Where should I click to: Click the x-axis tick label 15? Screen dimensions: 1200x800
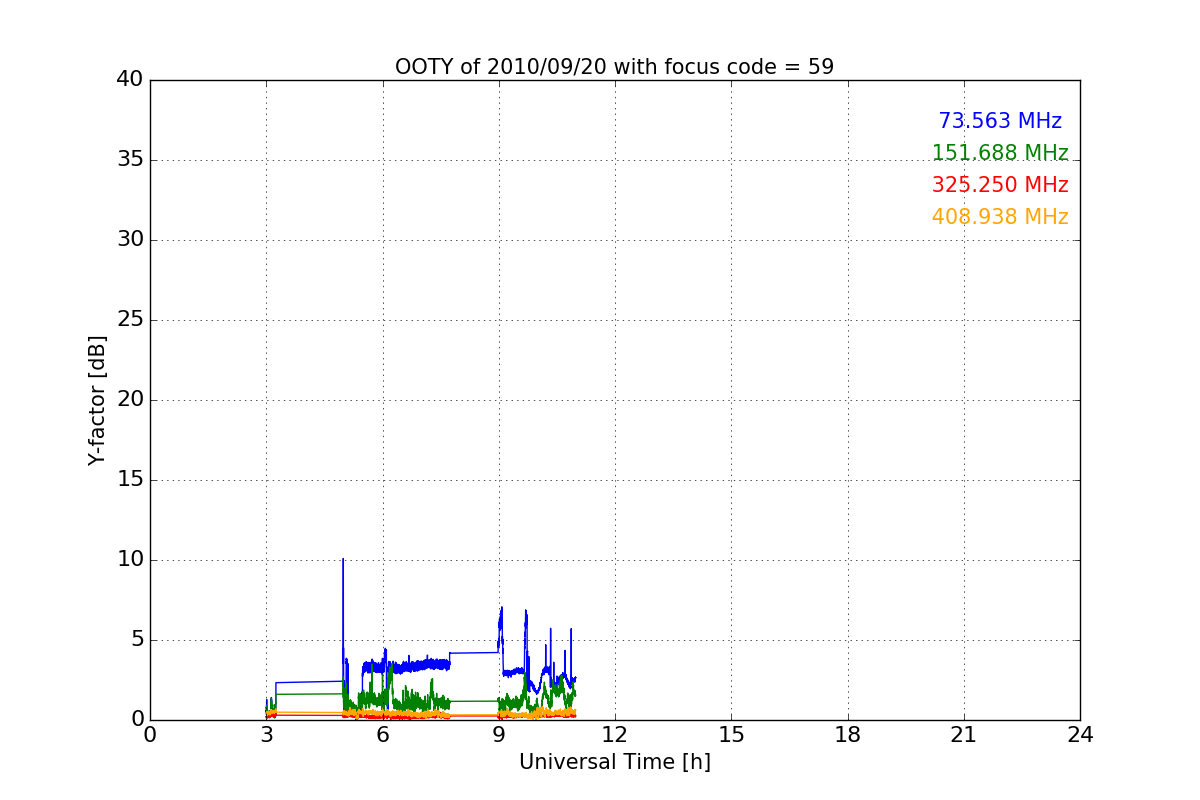click(731, 735)
